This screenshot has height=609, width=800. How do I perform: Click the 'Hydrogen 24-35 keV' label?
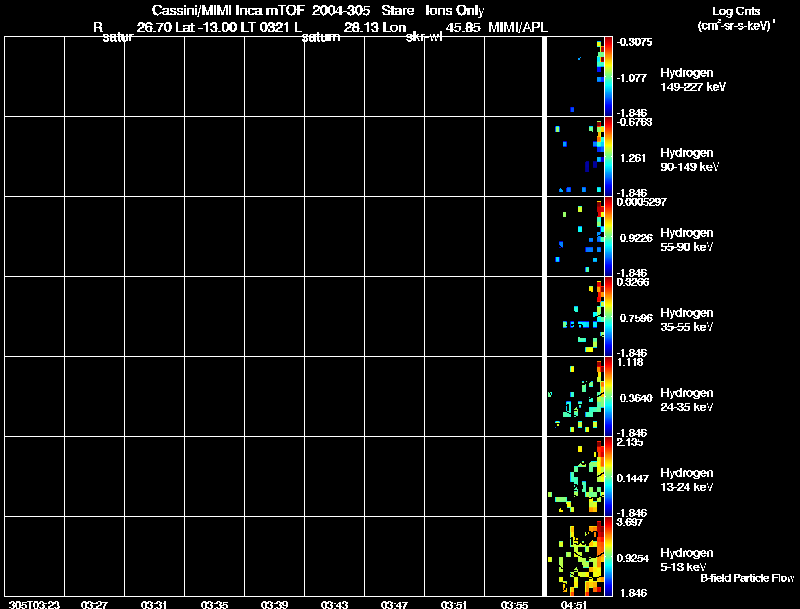point(687,400)
